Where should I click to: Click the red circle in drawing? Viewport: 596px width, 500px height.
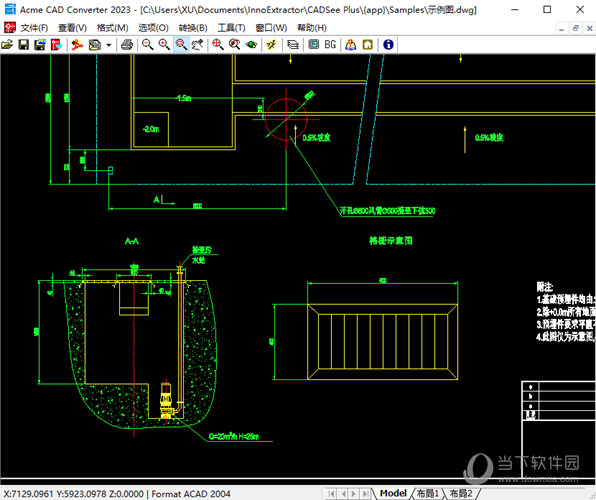point(286,119)
